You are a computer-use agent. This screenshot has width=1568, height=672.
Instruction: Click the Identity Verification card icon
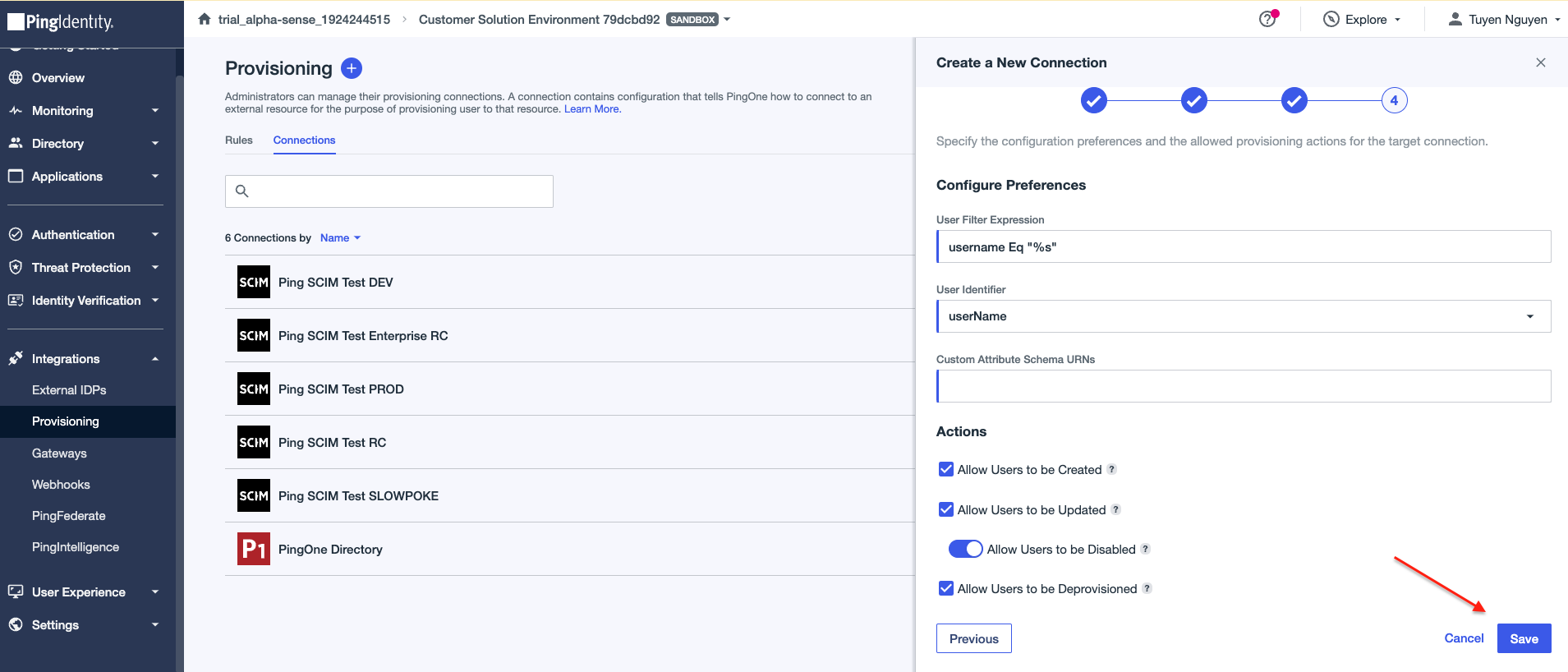click(16, 300)
